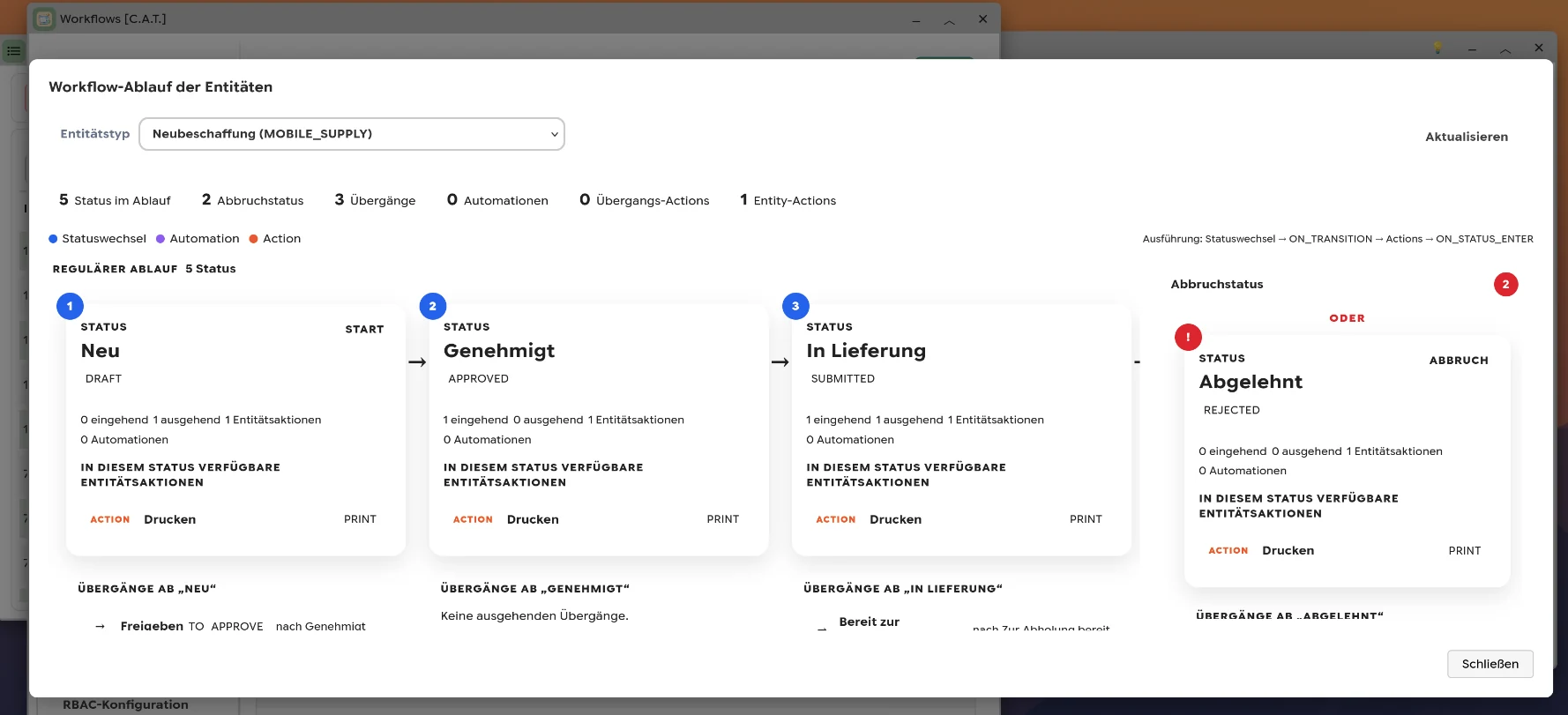Click the Aktualisieren button
Screen dimensions: 1568x715
pyautogui.click(x=1467, y=137)
